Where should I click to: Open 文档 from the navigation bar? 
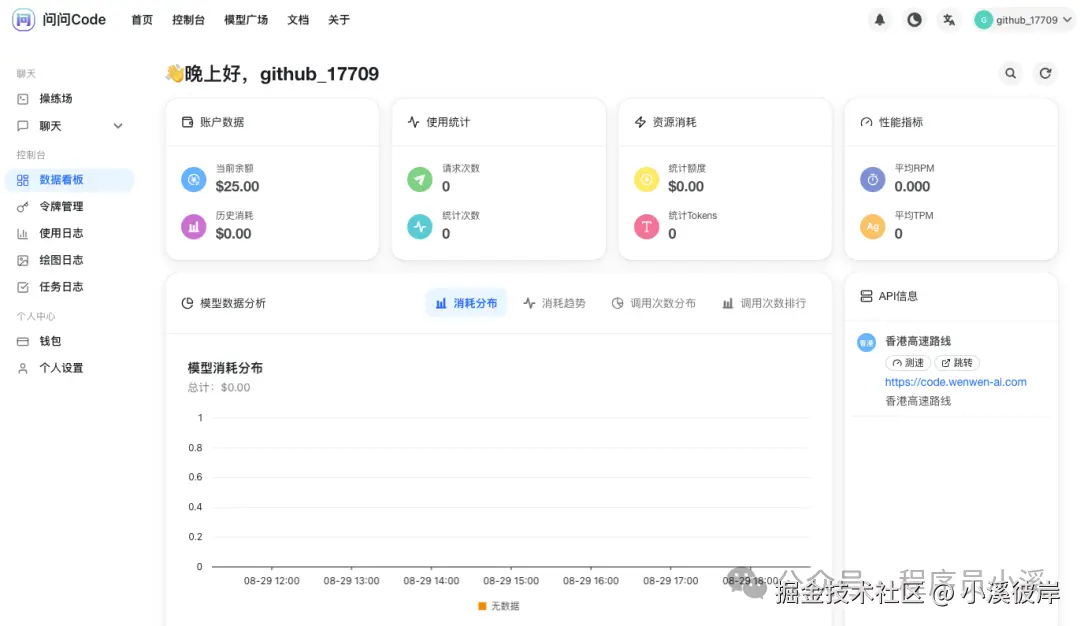298,19
